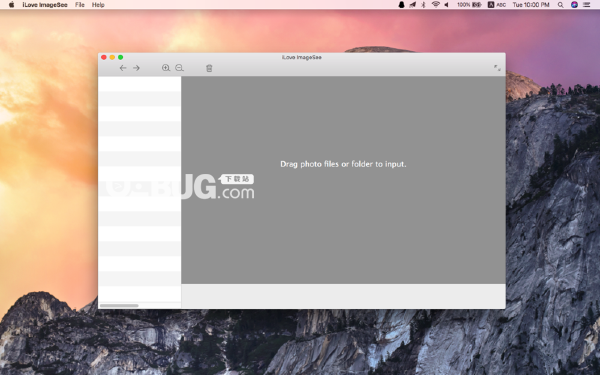Go to the next image with forward arrow
This screenshot has width=600, height=375.
pos(136,68)
